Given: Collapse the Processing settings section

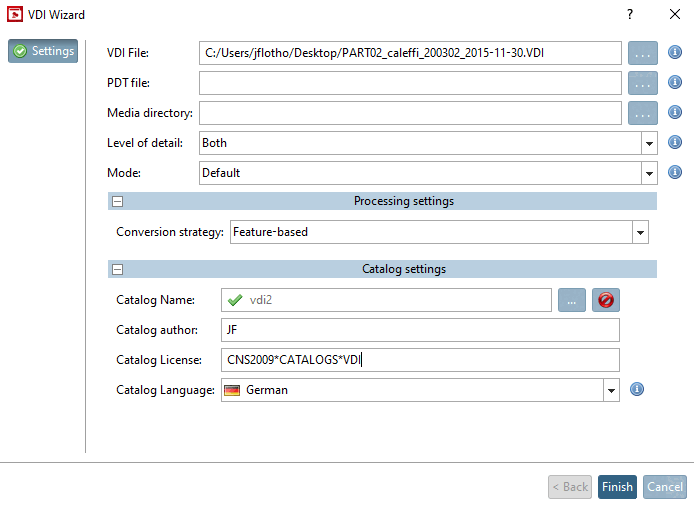Looking at the screenshot, I should tap(117, 201).
